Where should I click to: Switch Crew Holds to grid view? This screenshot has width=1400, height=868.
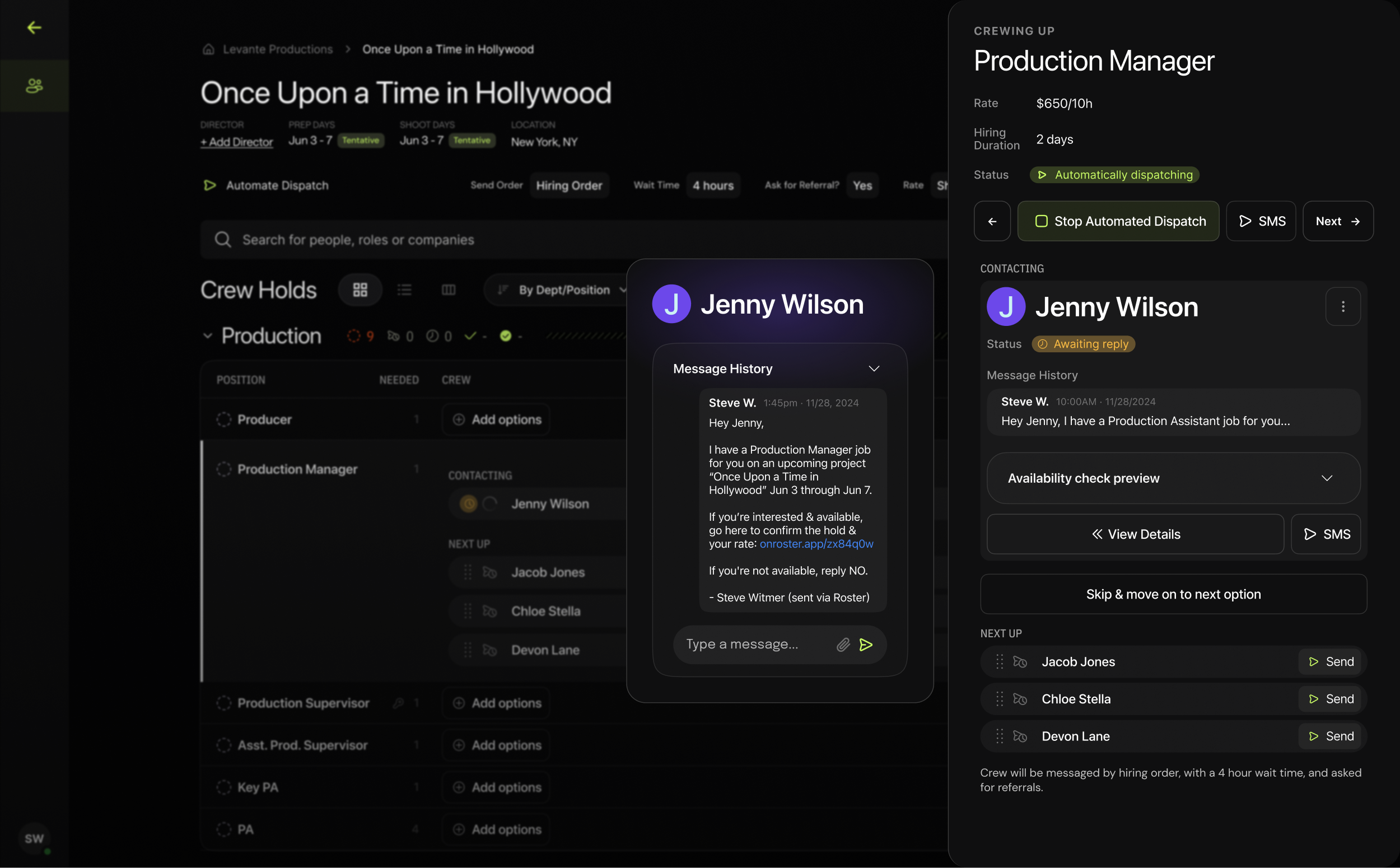pos(360,290)
